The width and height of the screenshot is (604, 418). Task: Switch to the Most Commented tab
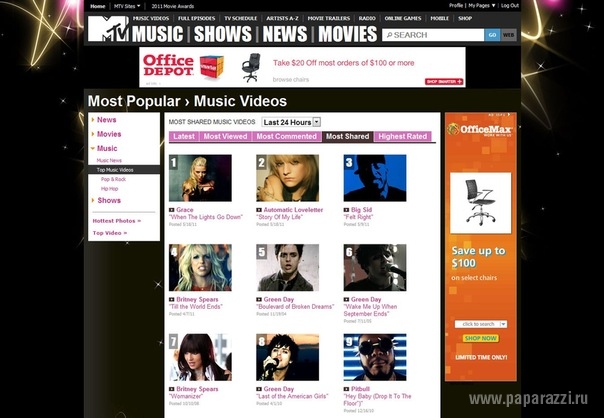287,136
